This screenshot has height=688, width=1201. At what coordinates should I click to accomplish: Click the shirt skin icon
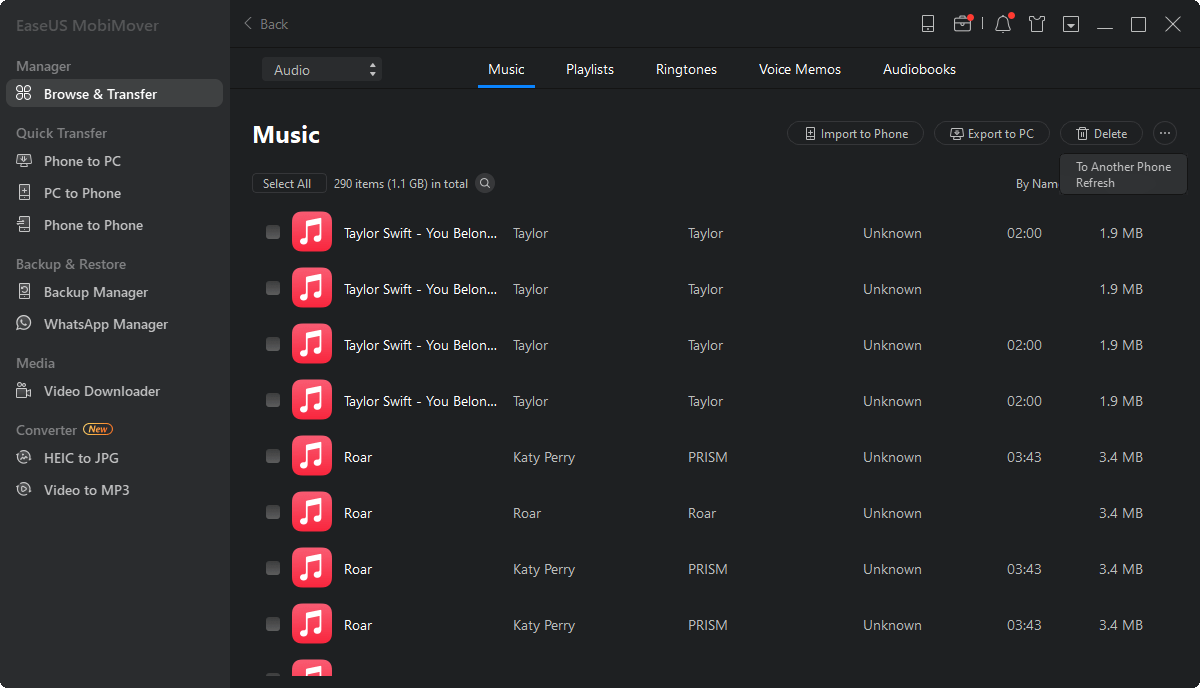click(x=1037, y=24)
